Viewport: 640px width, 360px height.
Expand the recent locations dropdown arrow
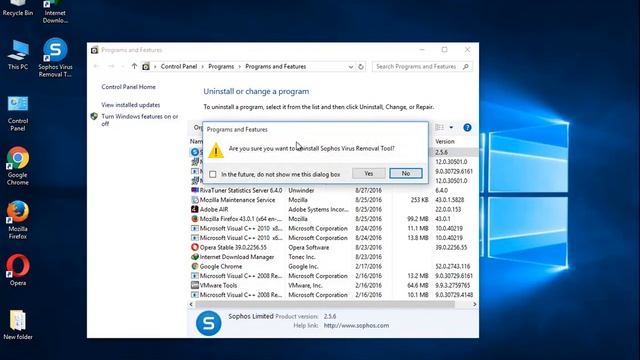123,66
